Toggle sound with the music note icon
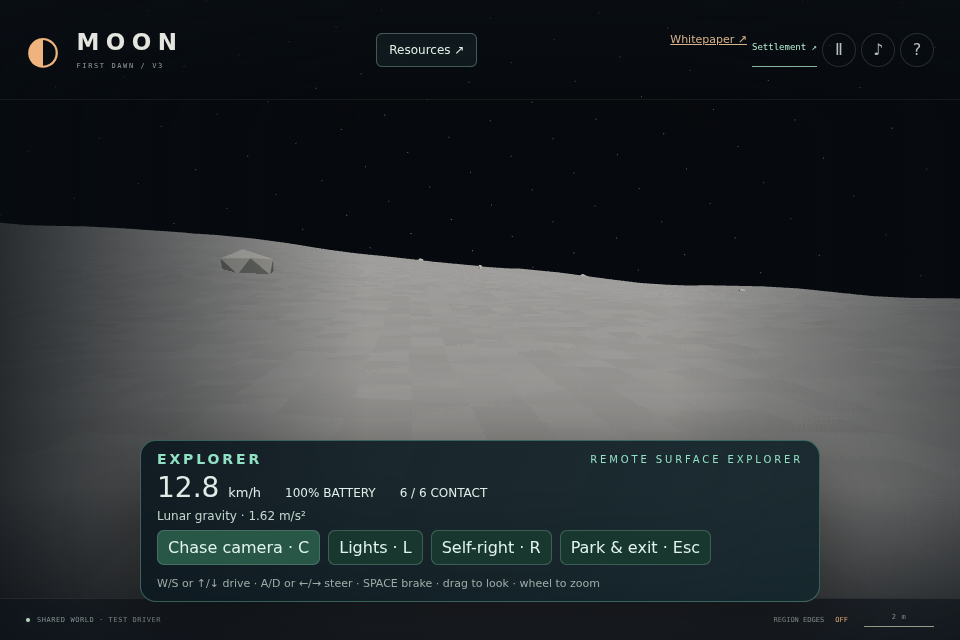Viewport: 960px width, 640px height. (878, 50)
